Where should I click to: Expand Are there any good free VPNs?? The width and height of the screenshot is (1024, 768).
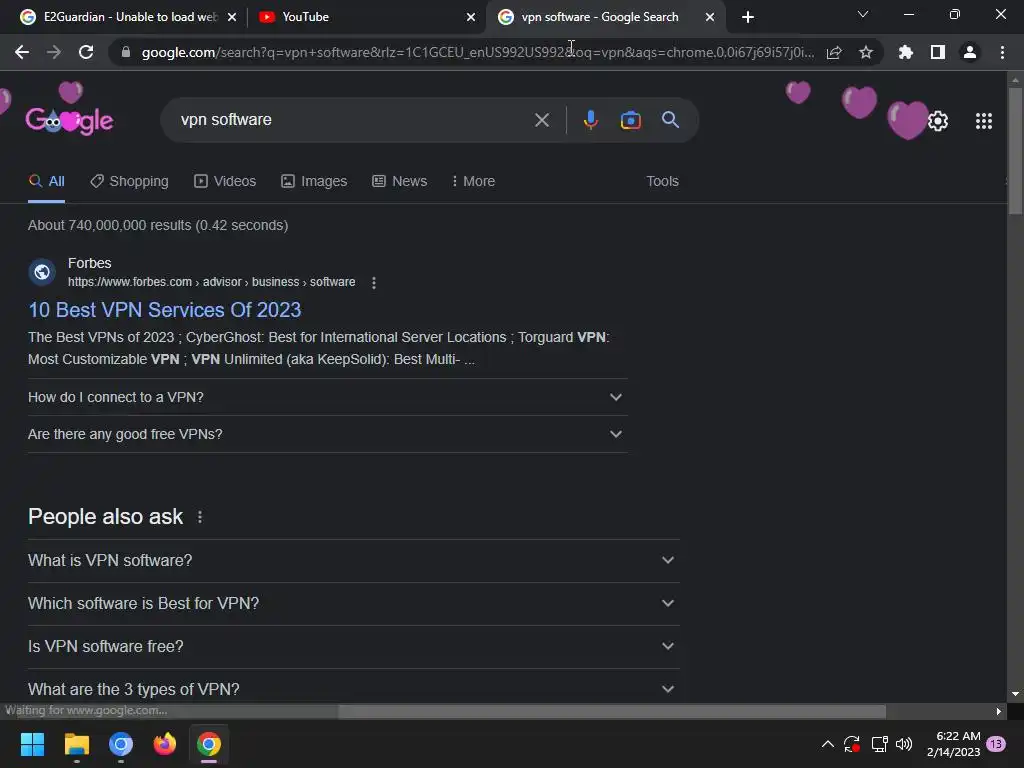(x=327, y=434)
